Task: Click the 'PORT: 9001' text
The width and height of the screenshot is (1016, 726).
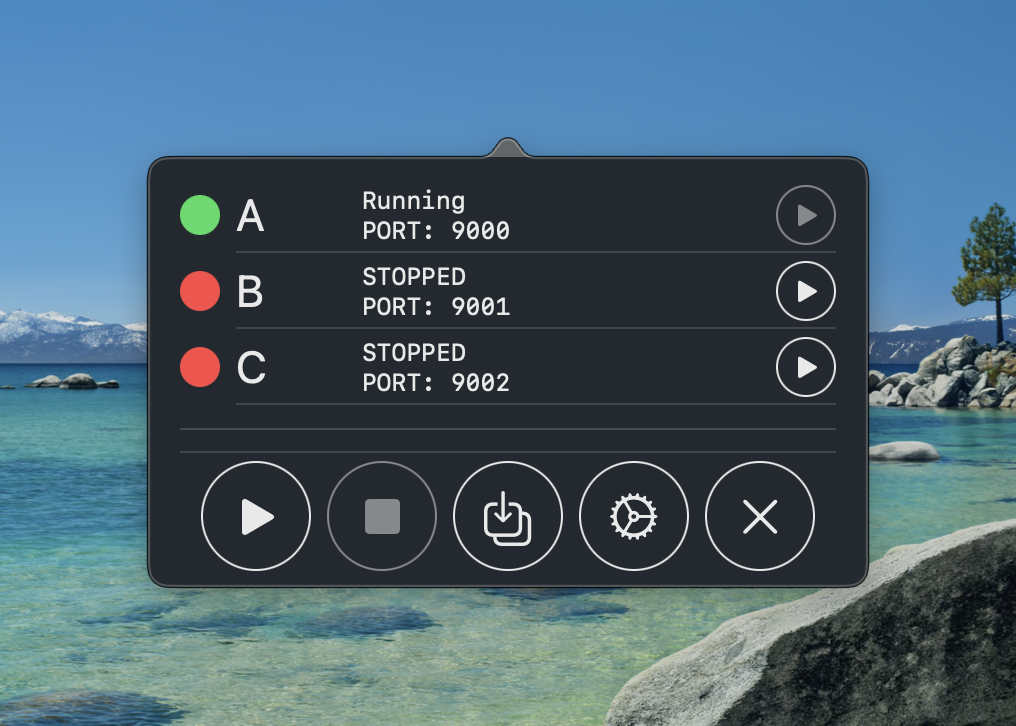Action: pyautogui.click(x=436, y=307)
